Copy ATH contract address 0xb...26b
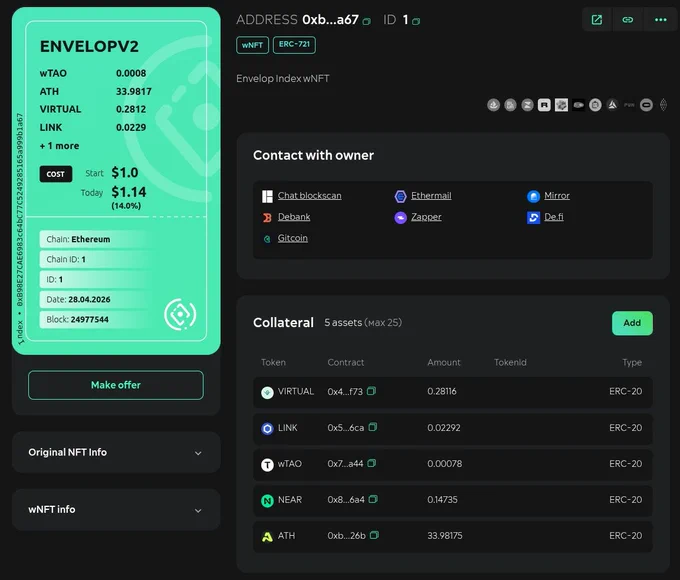 [x=374, y=535]
